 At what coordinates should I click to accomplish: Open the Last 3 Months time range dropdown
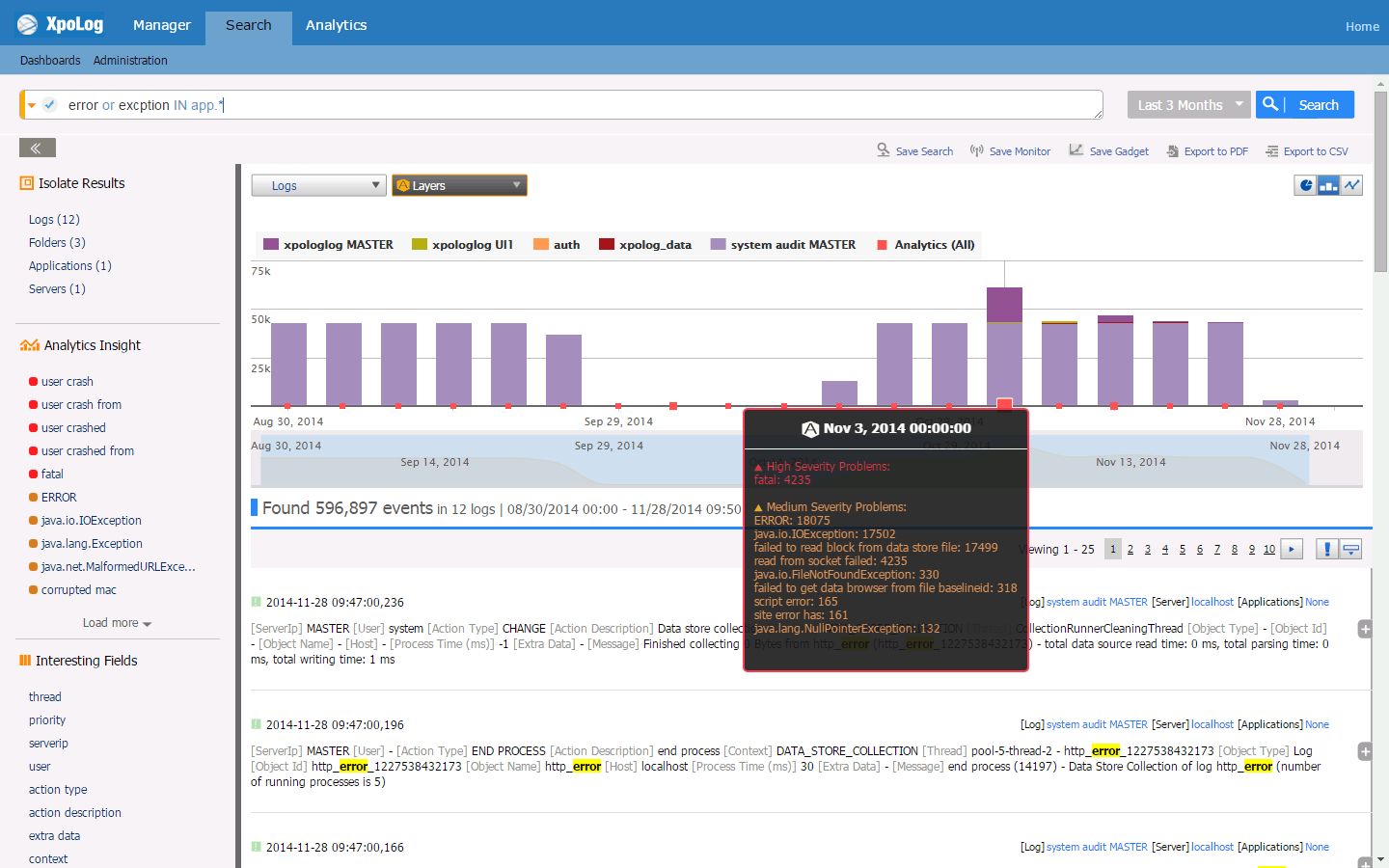(x=1188, y=104)
